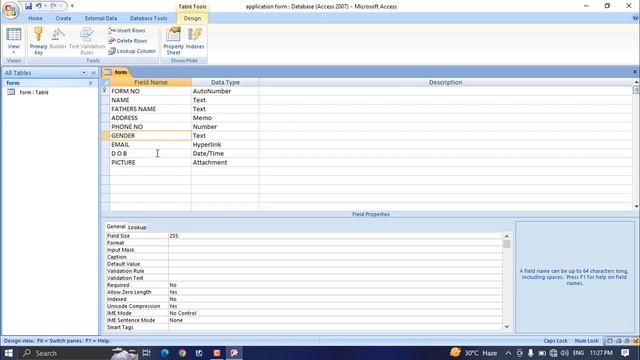Viewport: 640px width, 360px height.
Task: Open the Number data type cell
Action: coord(225,127)
